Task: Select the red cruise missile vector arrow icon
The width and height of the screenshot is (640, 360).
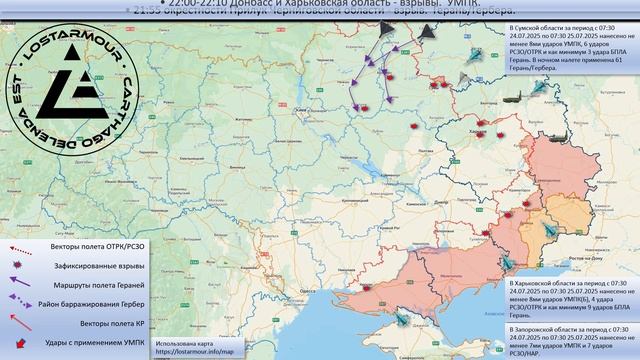Action: click(20, 322)
